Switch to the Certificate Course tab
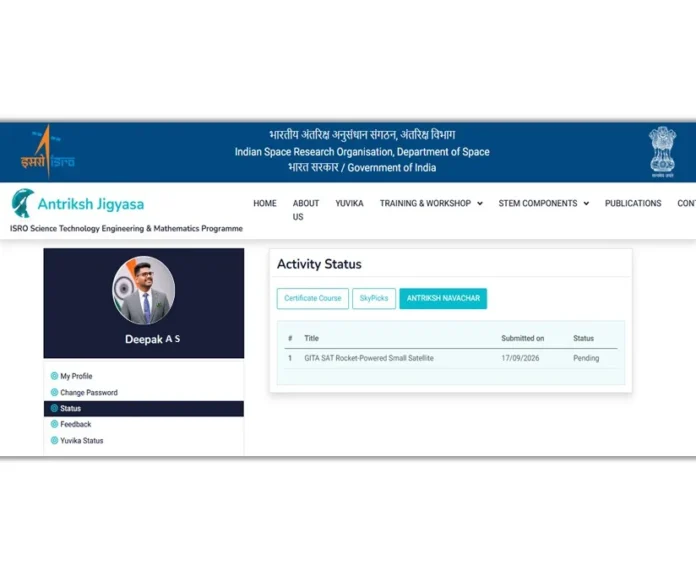696x565 pixels. pos(312,298)
